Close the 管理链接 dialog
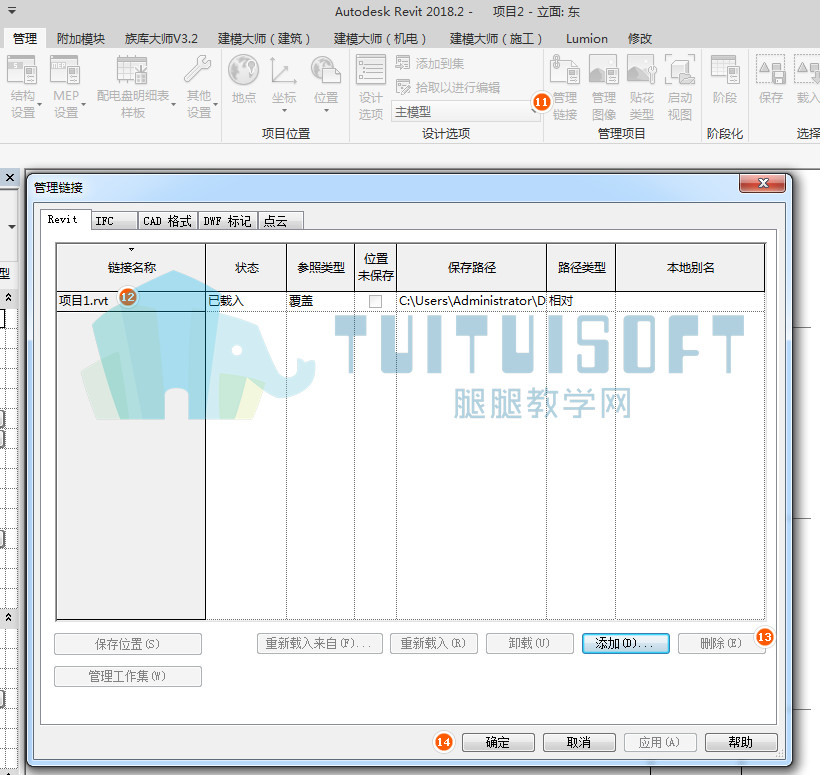820x775 pixels. (762, 183)
